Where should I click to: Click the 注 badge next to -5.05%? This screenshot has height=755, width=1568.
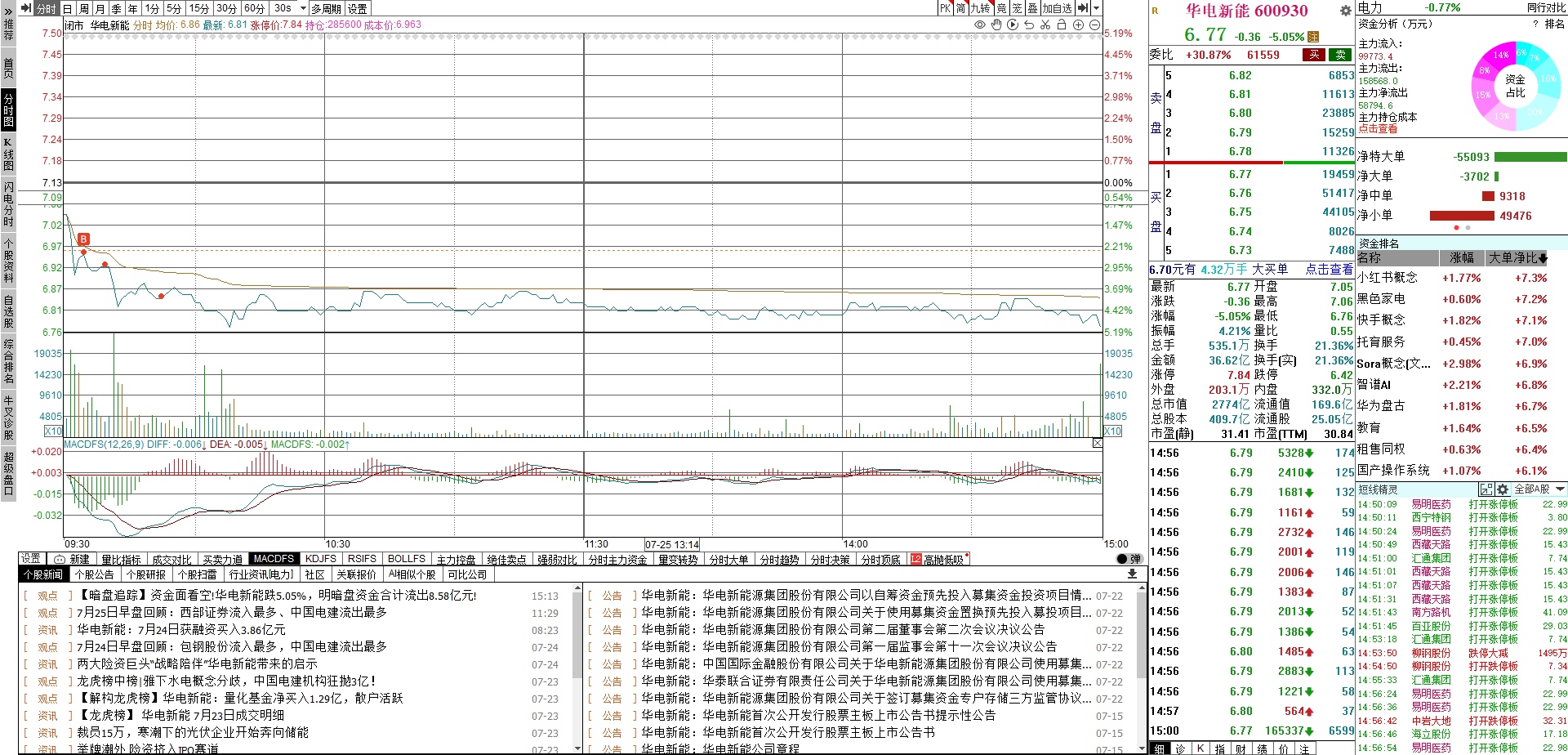point(1313,36)
